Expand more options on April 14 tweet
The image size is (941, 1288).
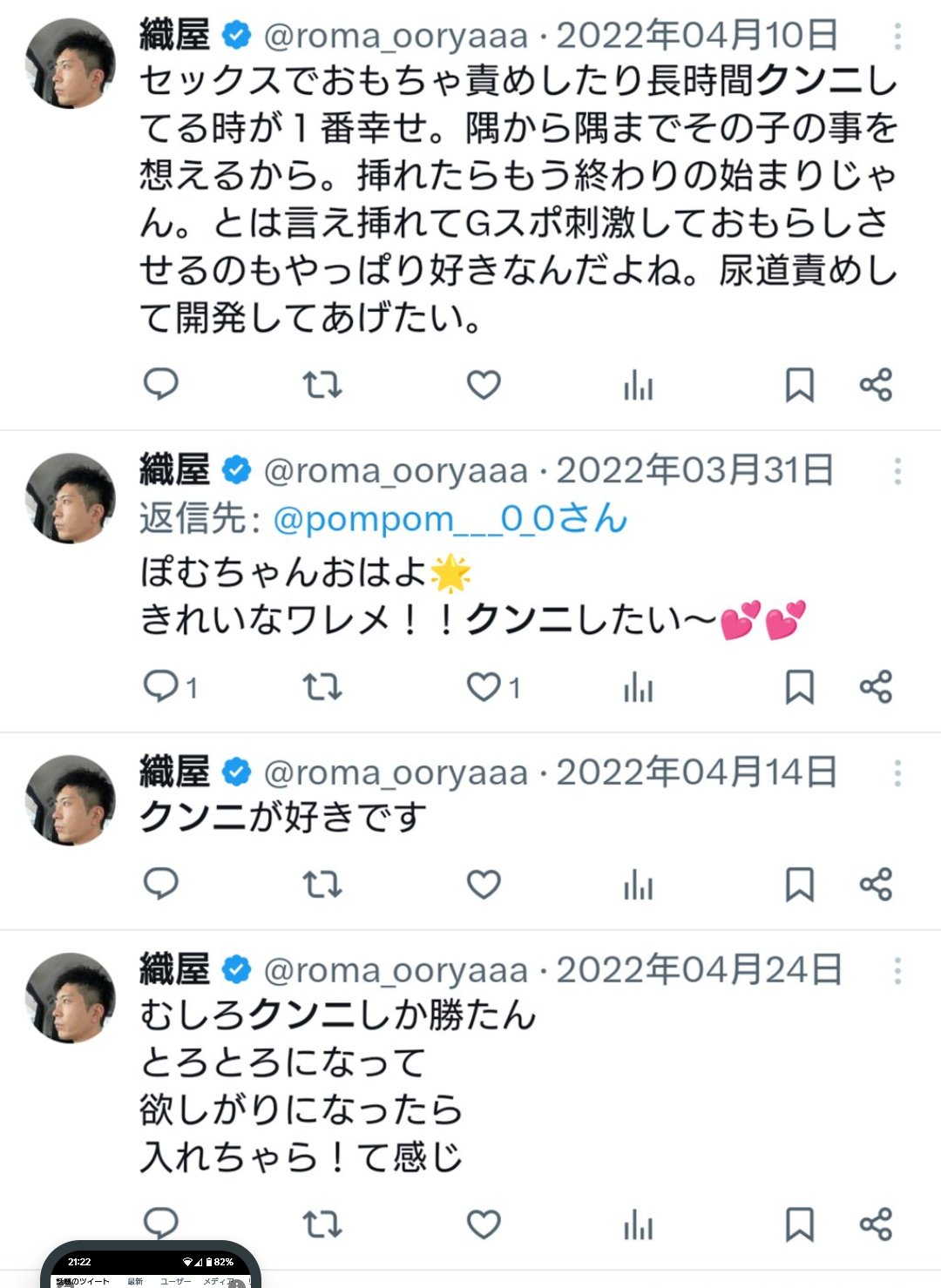[x=897, y=772]
